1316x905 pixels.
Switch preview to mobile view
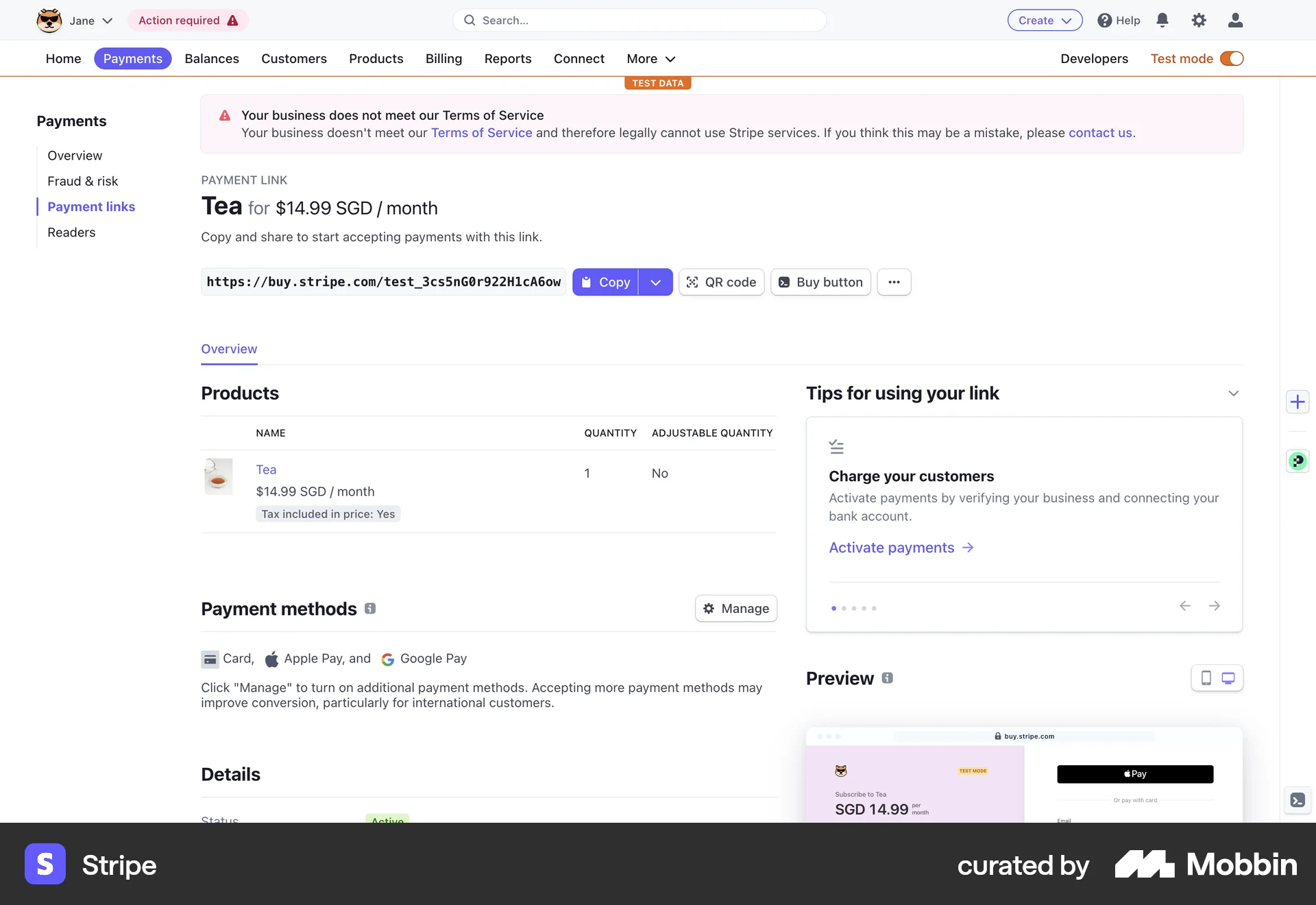[x=1206, y=678]
